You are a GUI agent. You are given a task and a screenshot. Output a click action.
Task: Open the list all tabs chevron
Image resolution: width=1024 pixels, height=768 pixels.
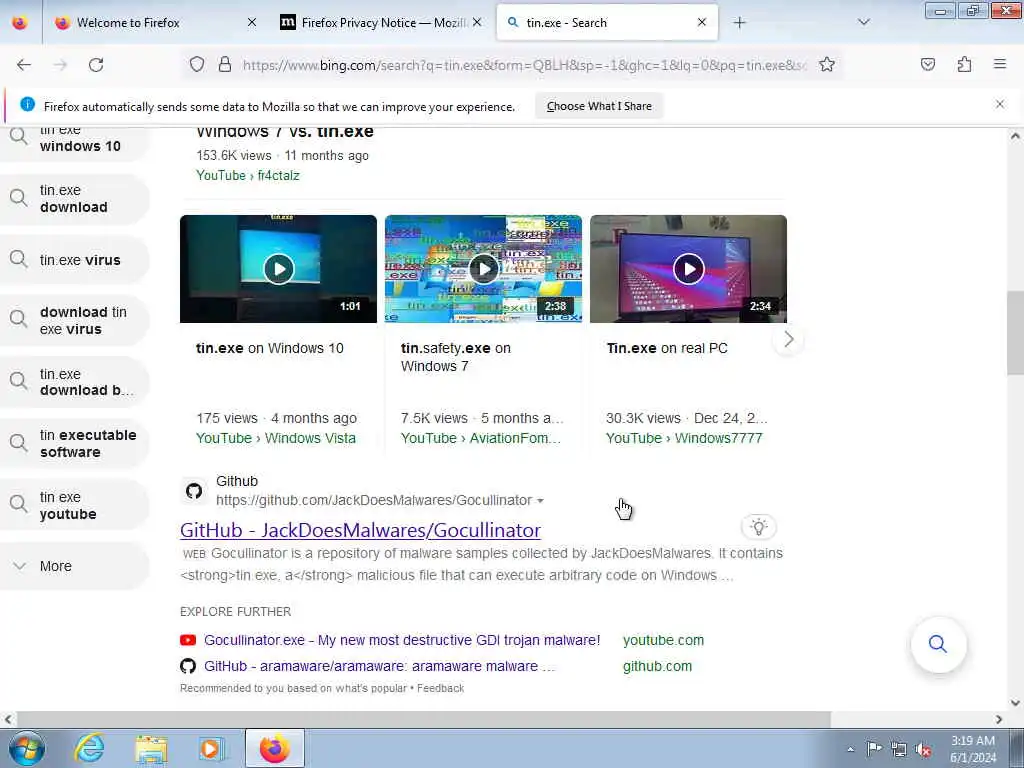point(863,23)
